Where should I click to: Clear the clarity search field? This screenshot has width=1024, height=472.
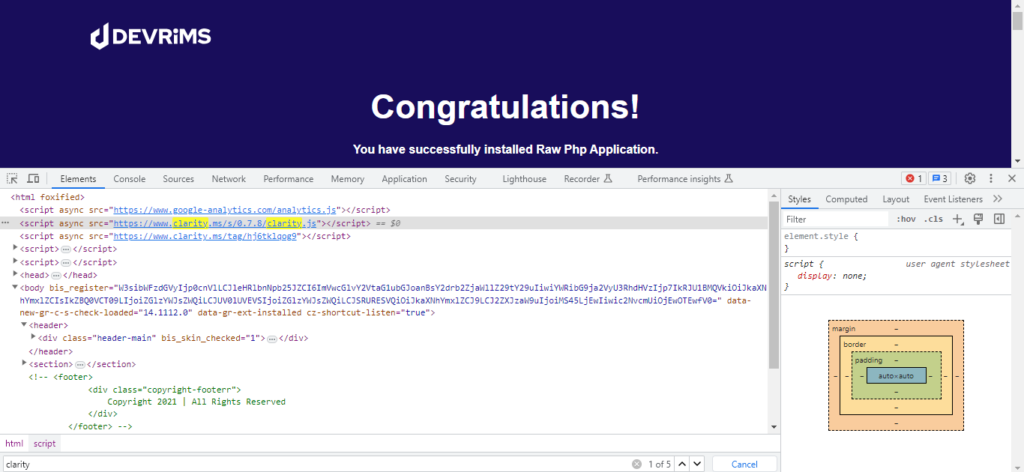click(x=637, y=464)
